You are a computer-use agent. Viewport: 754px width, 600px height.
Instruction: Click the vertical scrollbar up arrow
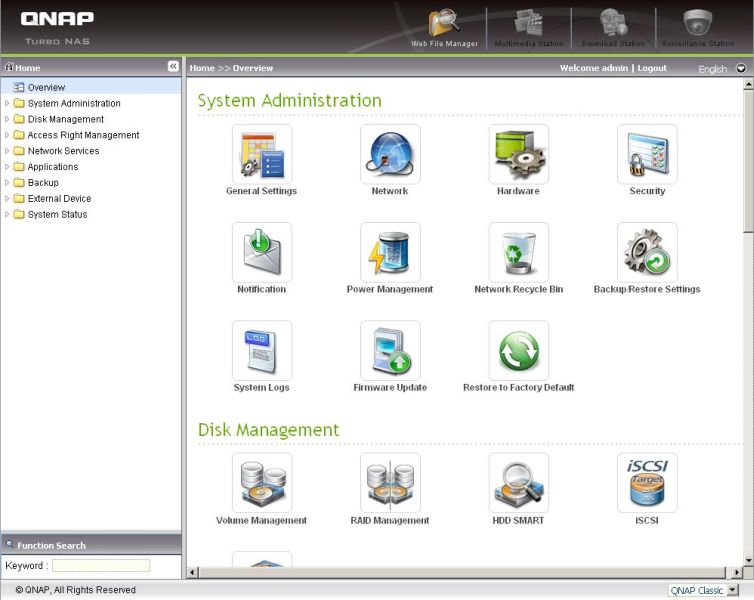coord(748,85)
